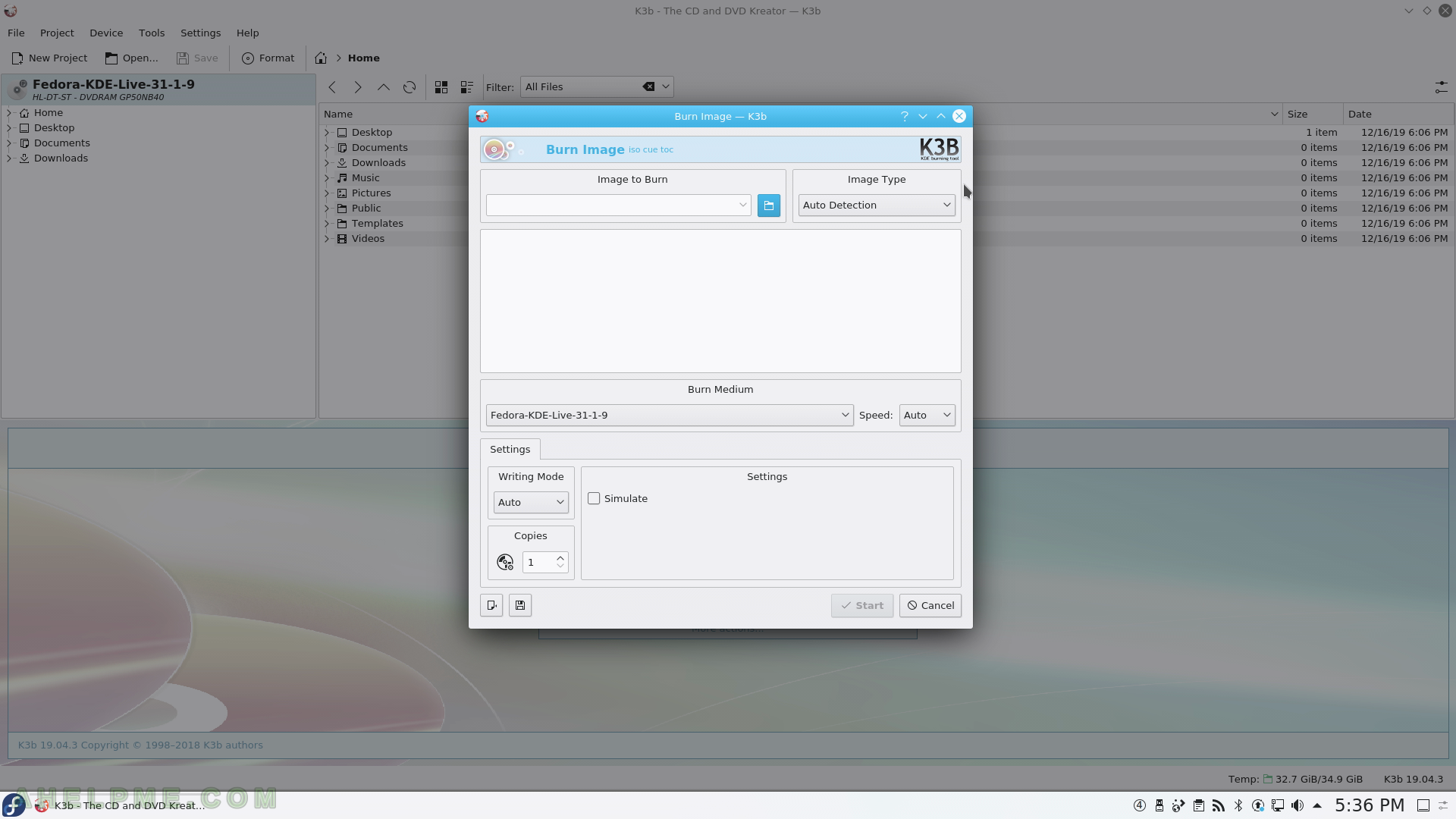This screenshot has height=819, width=1456.
Task: Click the copies disc icon
Action: [505, 562]
